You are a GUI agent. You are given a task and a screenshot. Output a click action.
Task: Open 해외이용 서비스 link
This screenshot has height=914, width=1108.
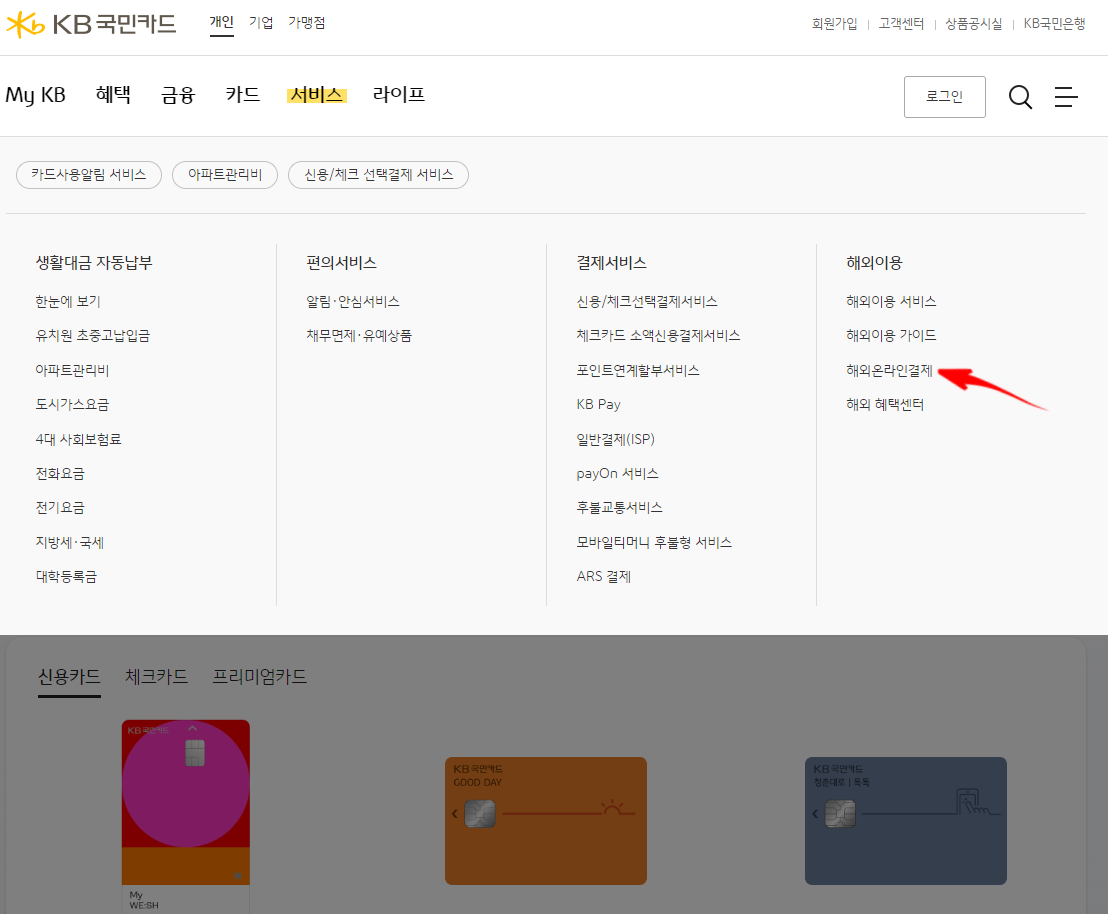click(x=891, y=302)
